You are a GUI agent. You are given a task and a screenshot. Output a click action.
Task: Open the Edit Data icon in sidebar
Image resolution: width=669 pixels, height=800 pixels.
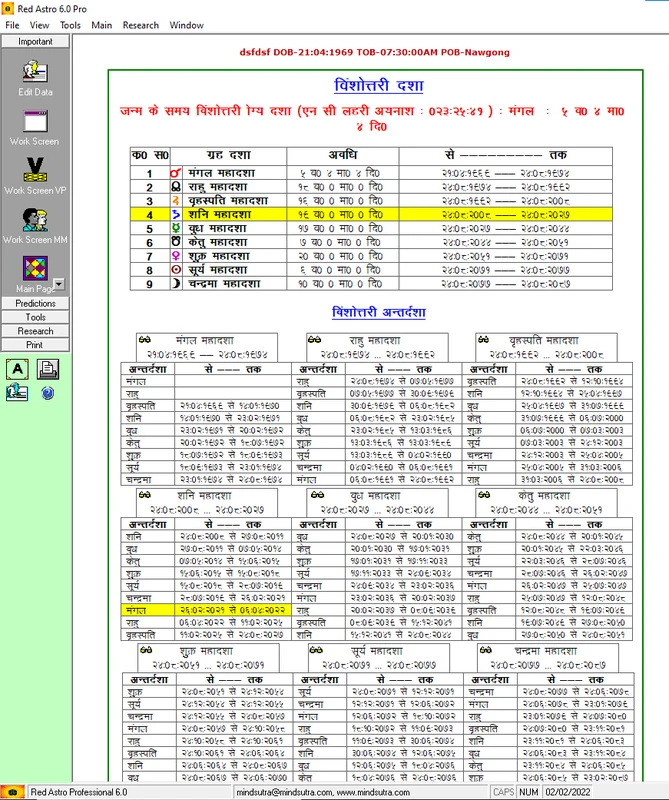[x=35, y=71]
